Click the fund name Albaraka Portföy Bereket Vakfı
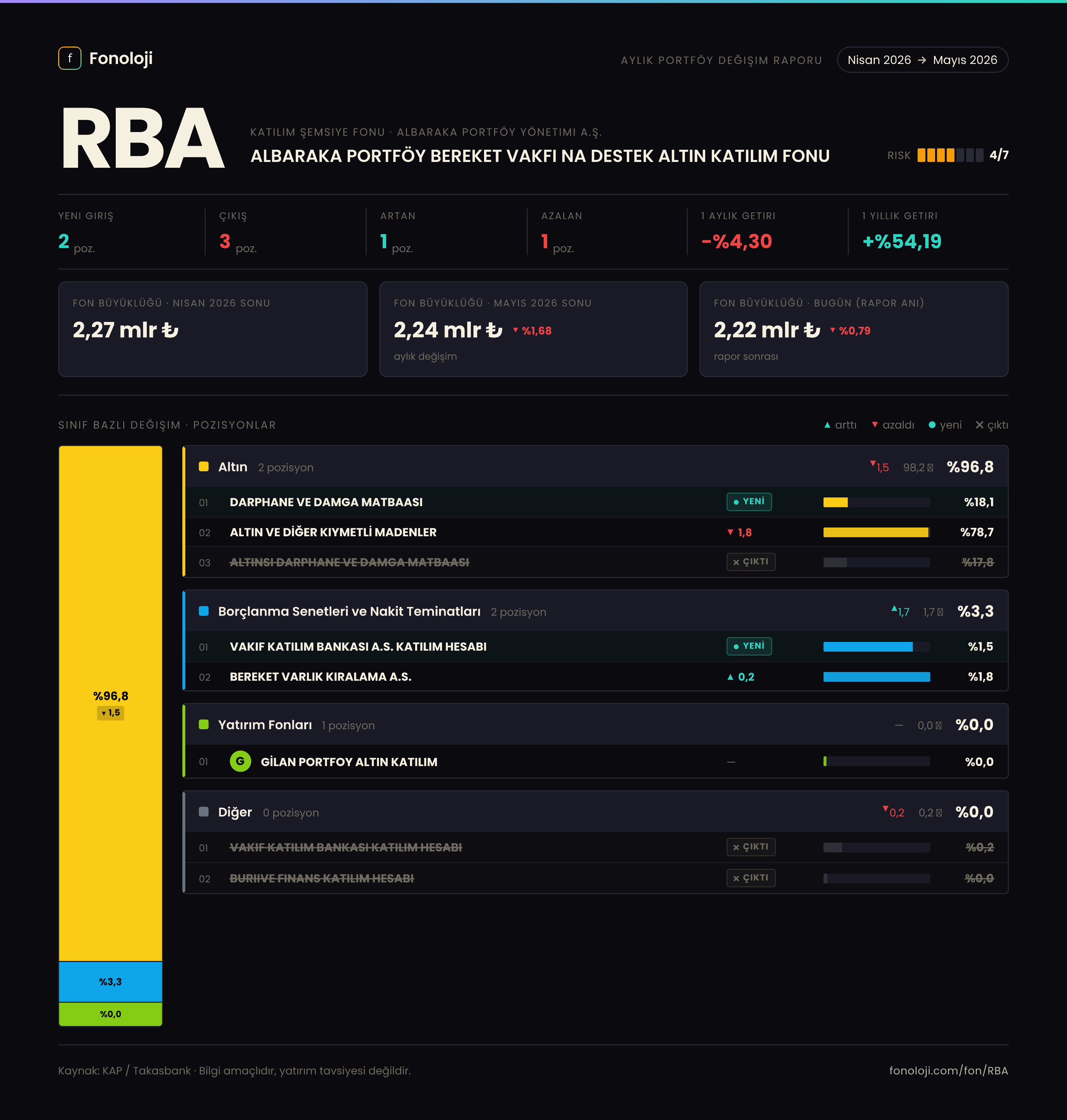 point(540,156)
